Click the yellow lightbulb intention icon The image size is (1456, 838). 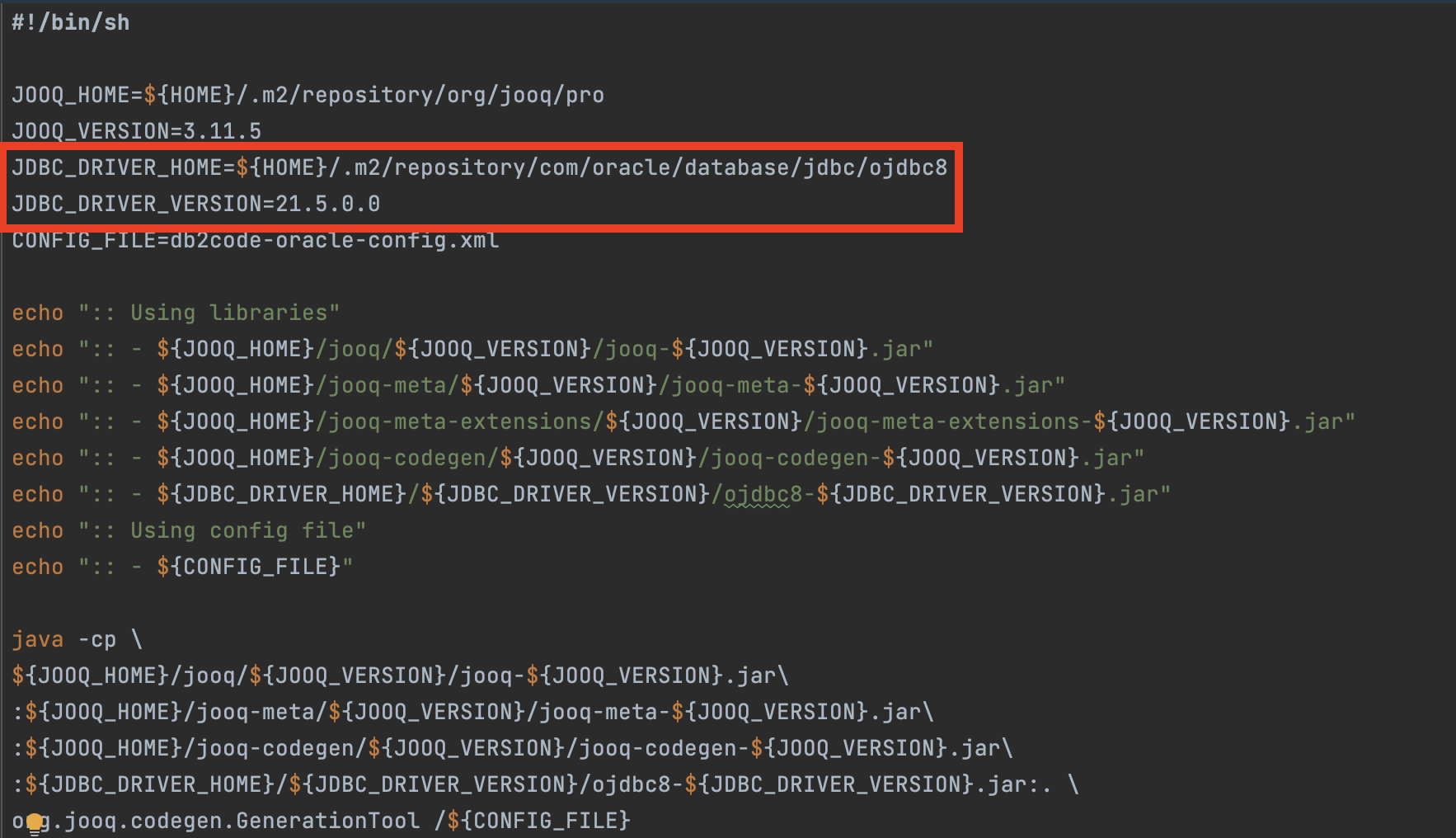34,823
